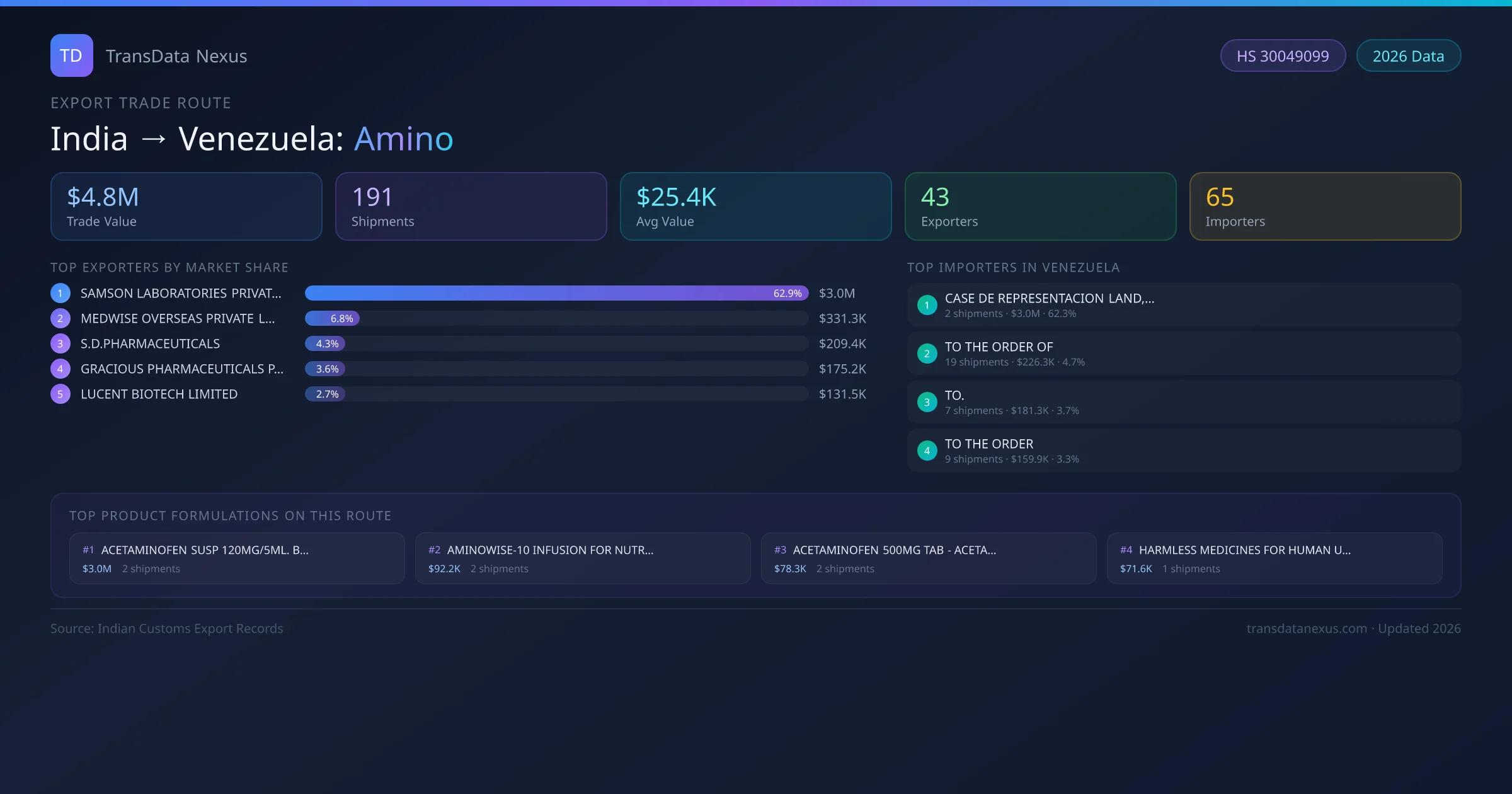This screenshot has width=1512, height=794.
Task: Click green rank 2 badge for To The Order Of
Action: (x=927, y=354)
